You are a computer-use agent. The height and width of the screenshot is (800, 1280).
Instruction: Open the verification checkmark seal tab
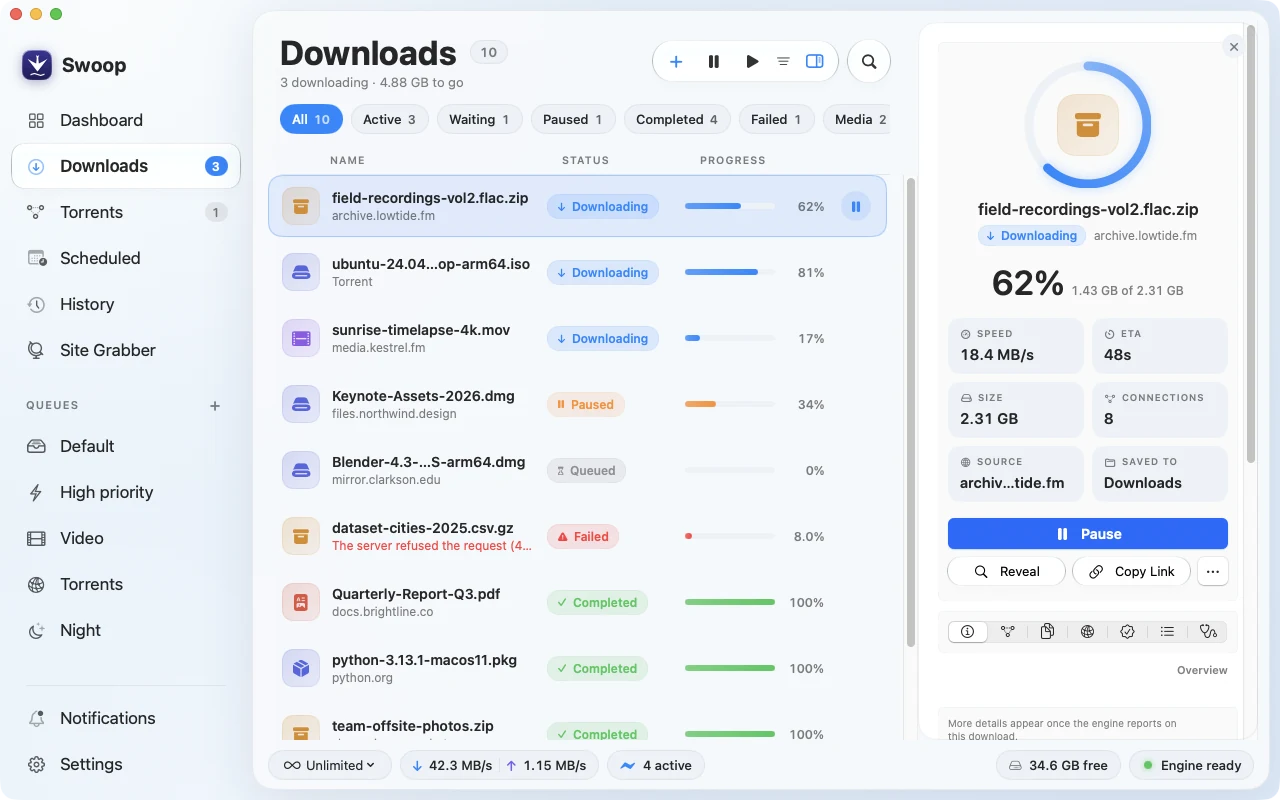click(1127, 632)
